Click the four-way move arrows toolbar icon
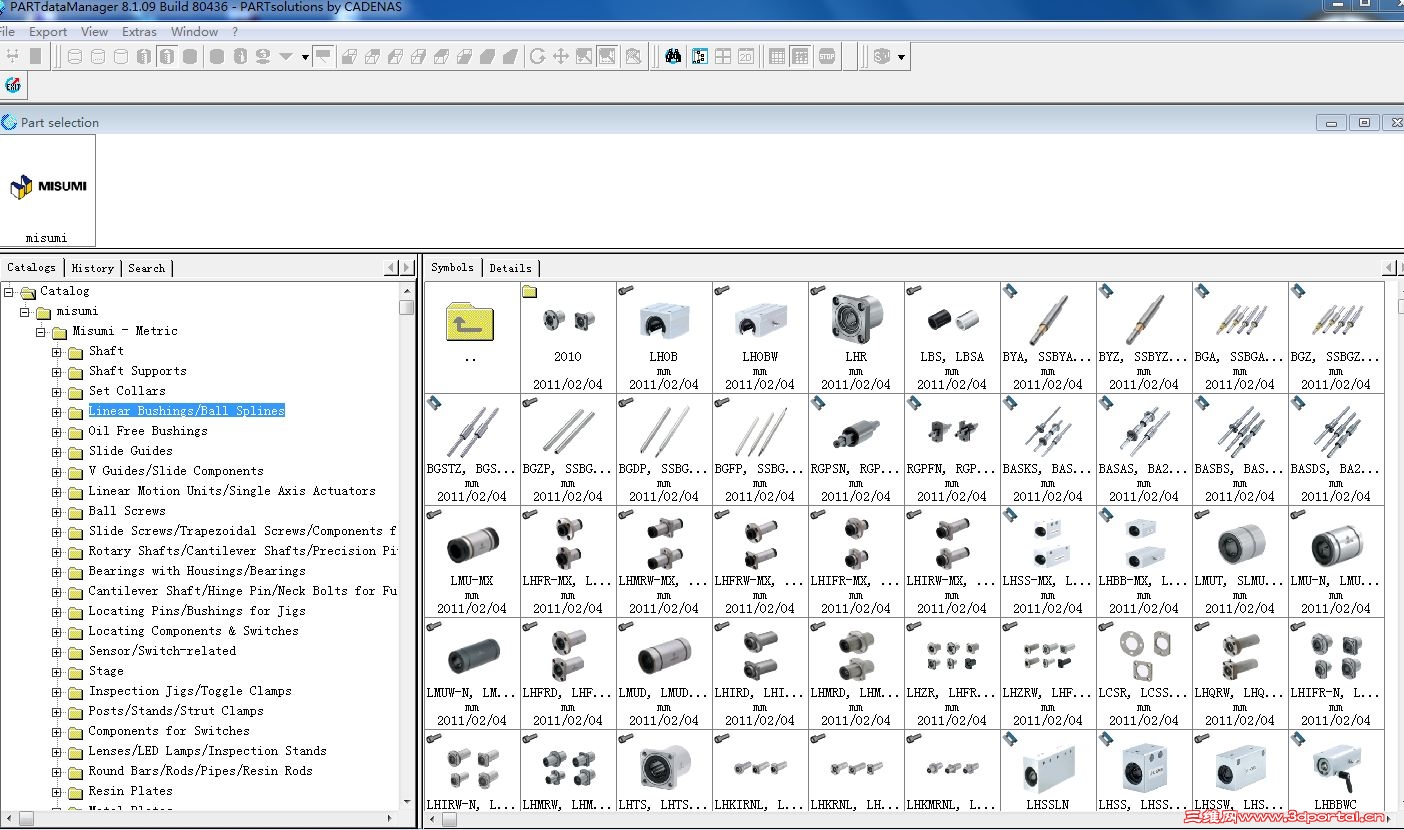This screenshot has width=1404, height=830. [x=561, y=57]
